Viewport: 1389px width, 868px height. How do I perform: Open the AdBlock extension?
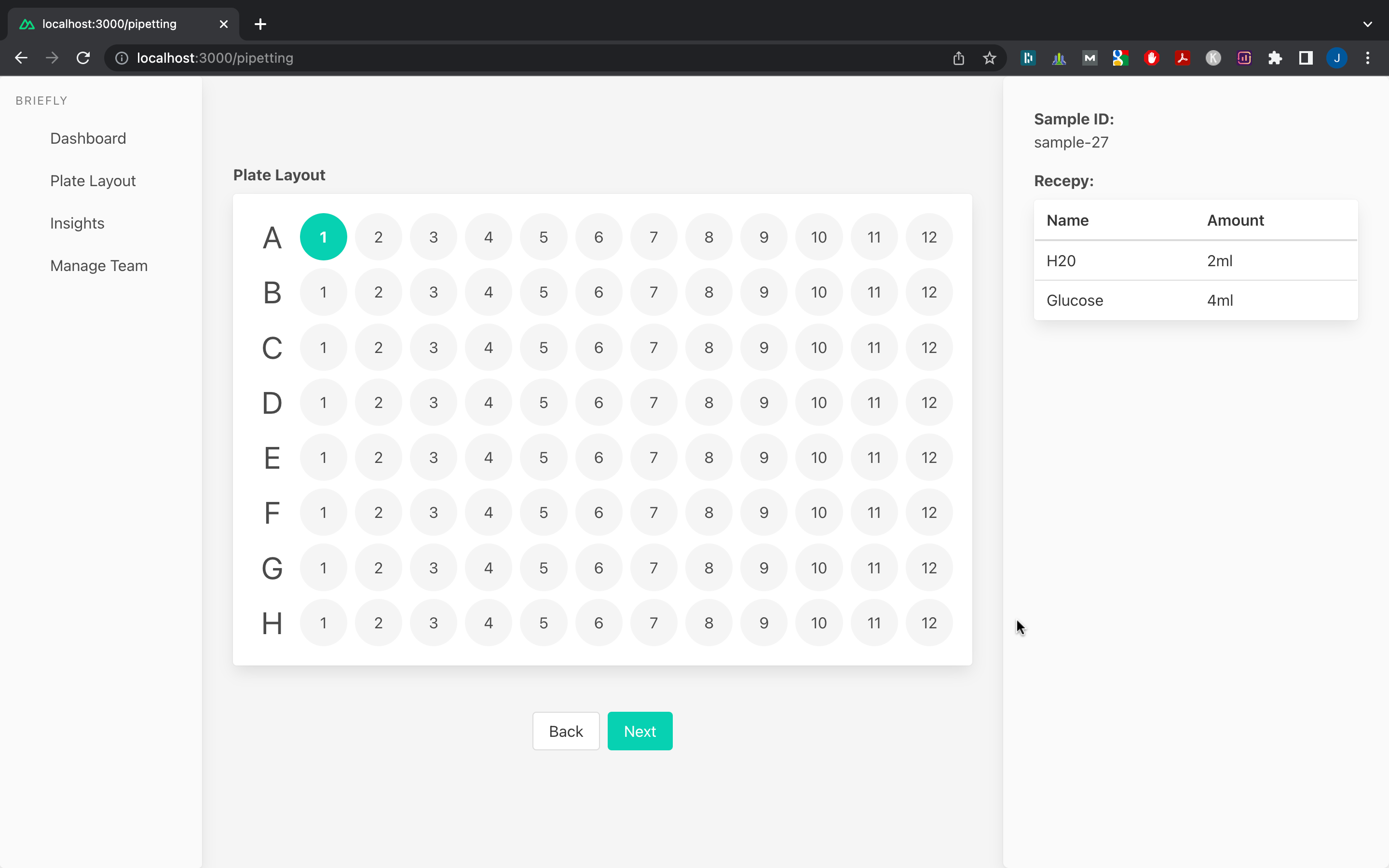(1151, 57)
